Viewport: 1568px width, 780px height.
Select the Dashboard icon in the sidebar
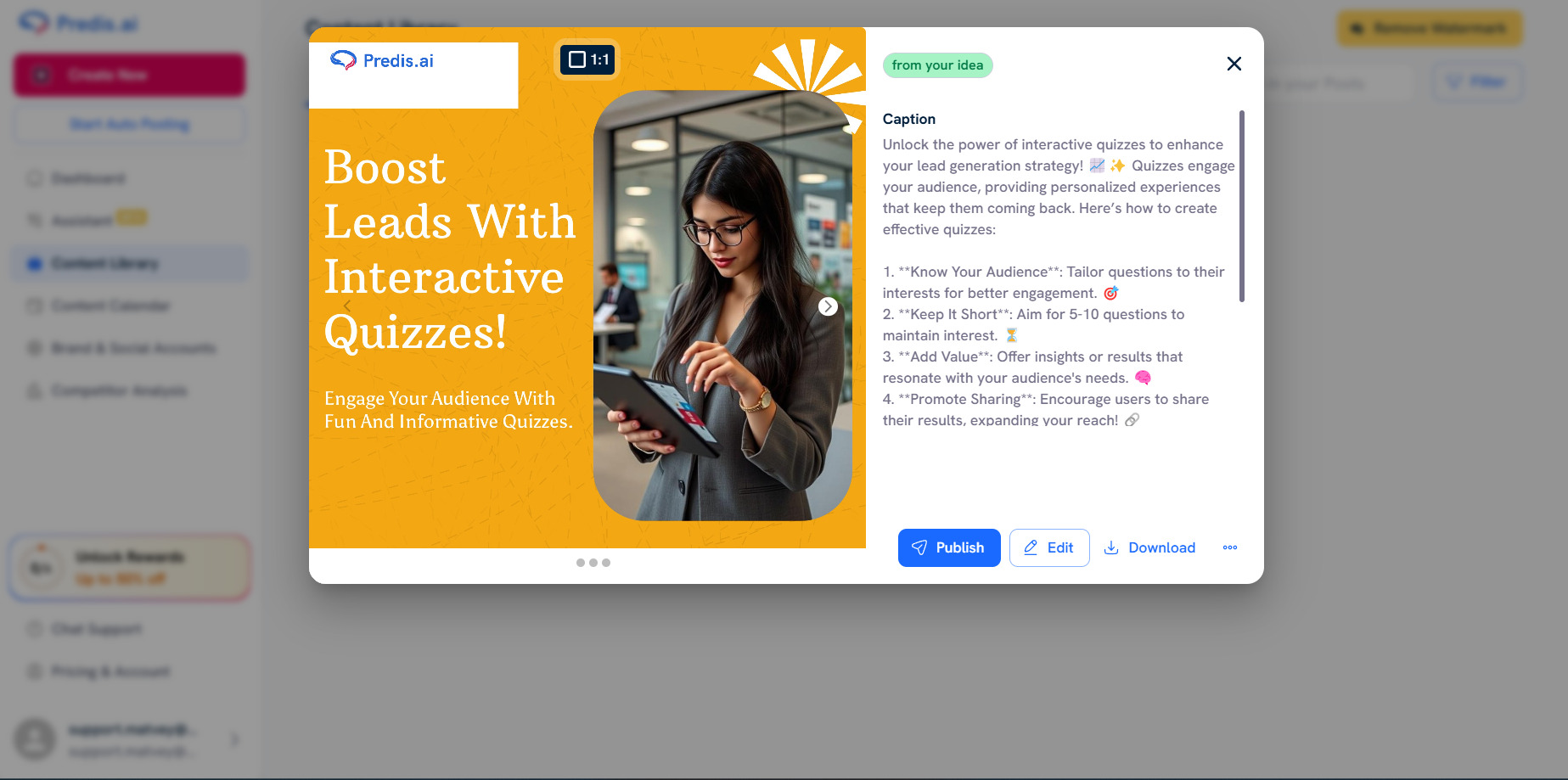click(x=34, y=178)
